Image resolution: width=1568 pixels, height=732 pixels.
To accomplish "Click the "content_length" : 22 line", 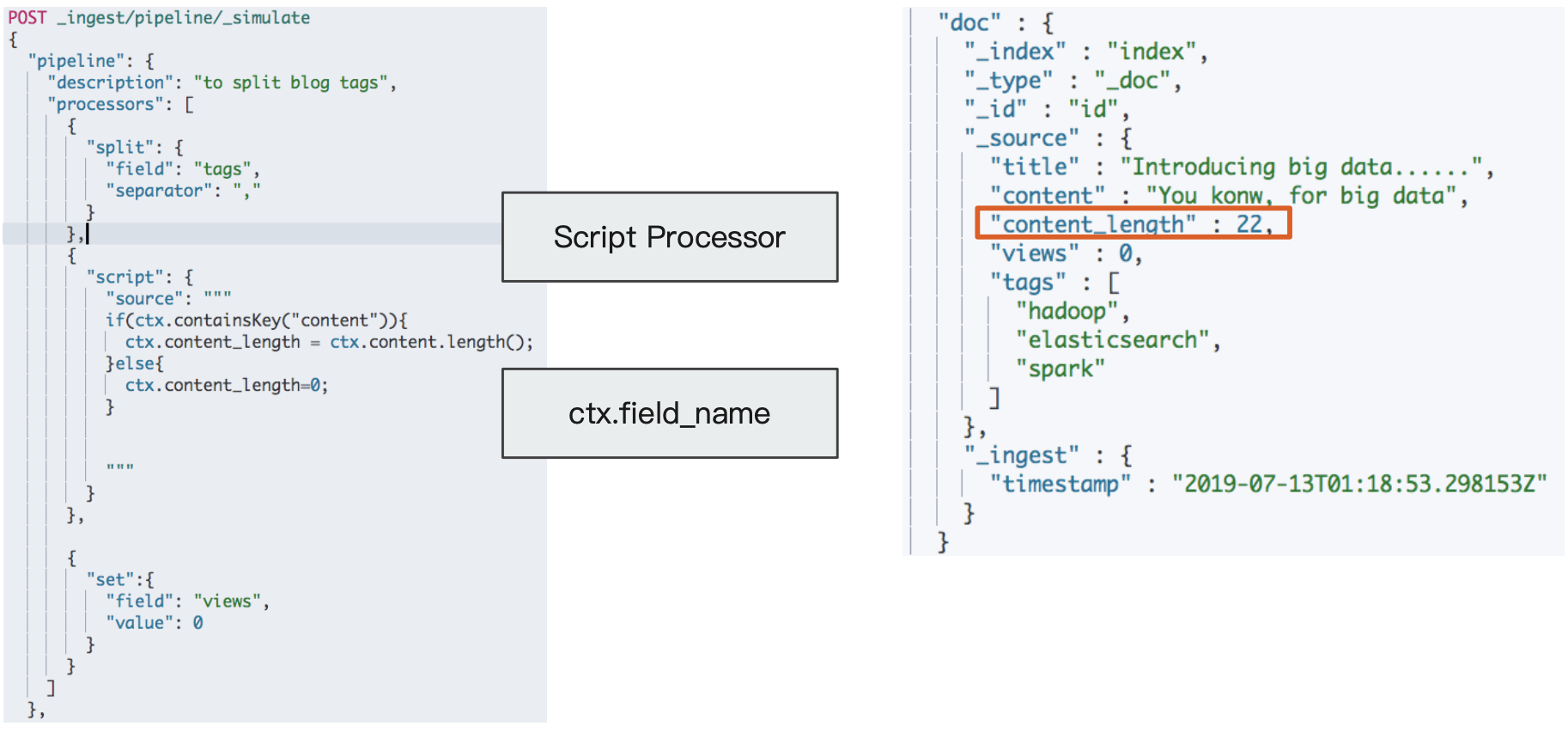I will click(x=1133, y=224).
